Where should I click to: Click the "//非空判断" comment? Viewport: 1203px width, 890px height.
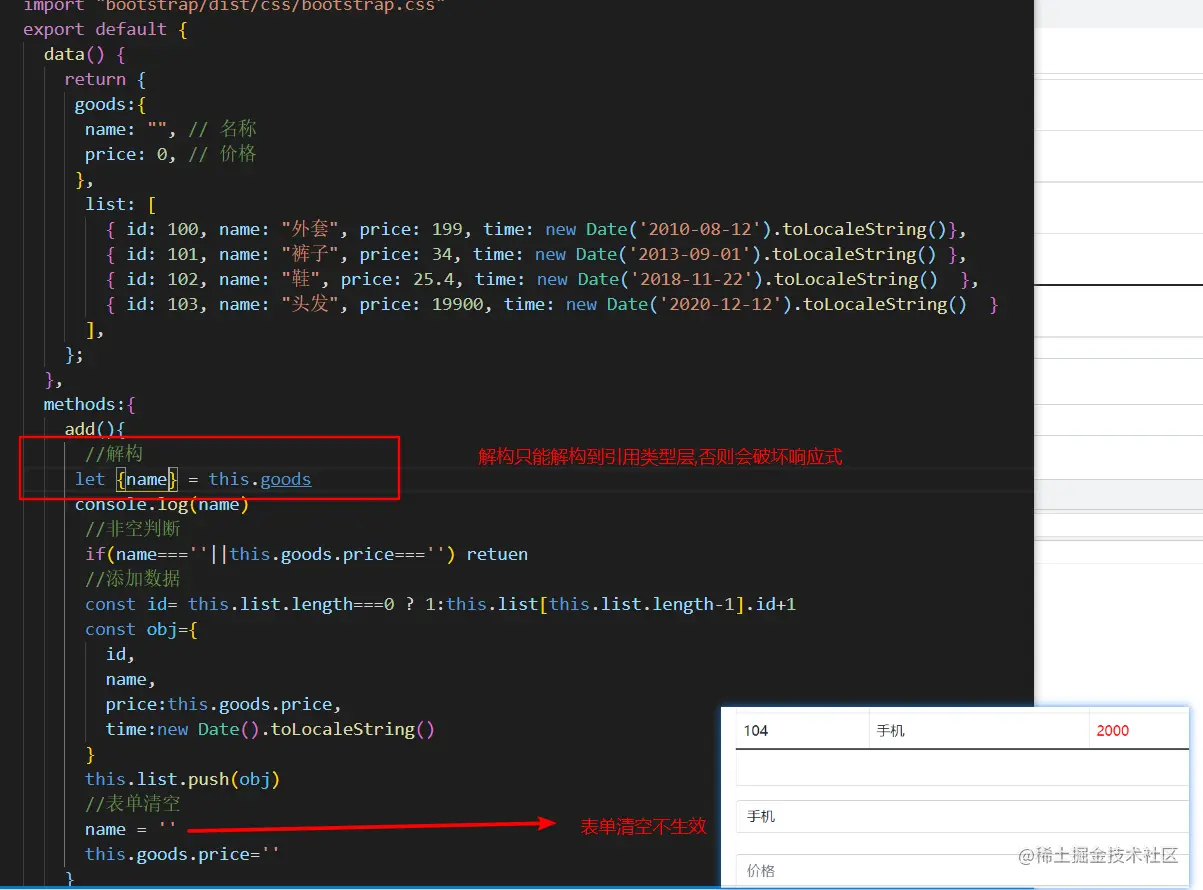coord(133,529)
